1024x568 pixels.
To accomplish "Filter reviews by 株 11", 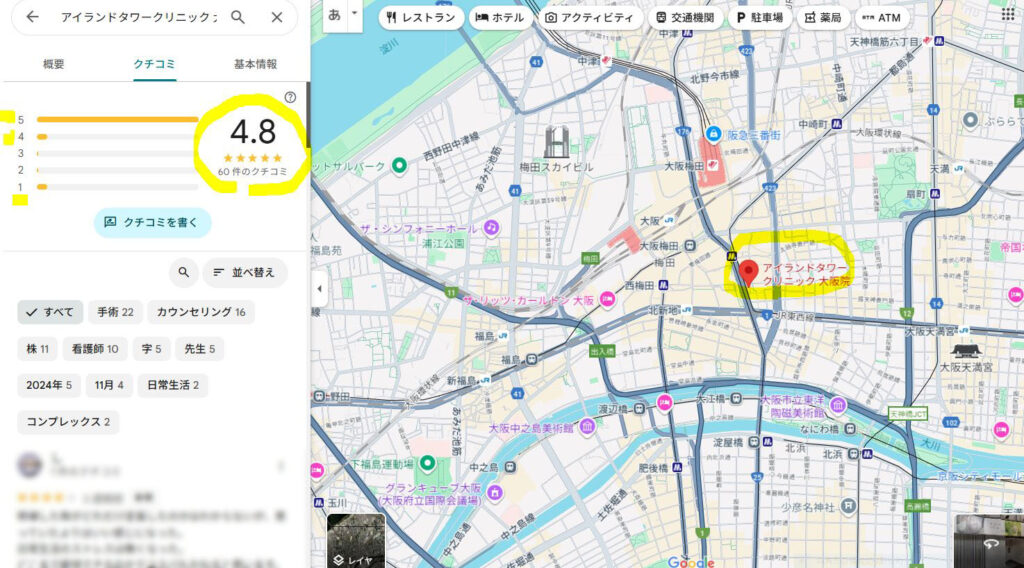I will (x=37, y=349).
